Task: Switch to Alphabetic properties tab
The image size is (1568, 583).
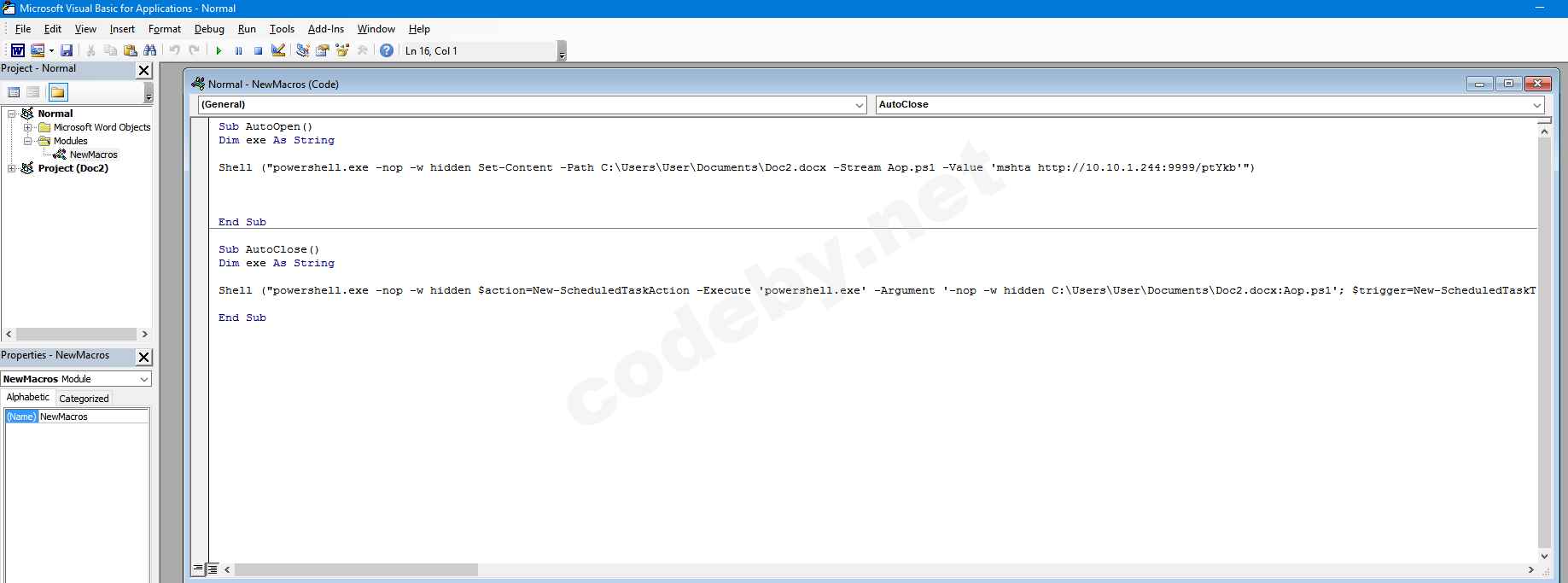Action: click(28, 398)
